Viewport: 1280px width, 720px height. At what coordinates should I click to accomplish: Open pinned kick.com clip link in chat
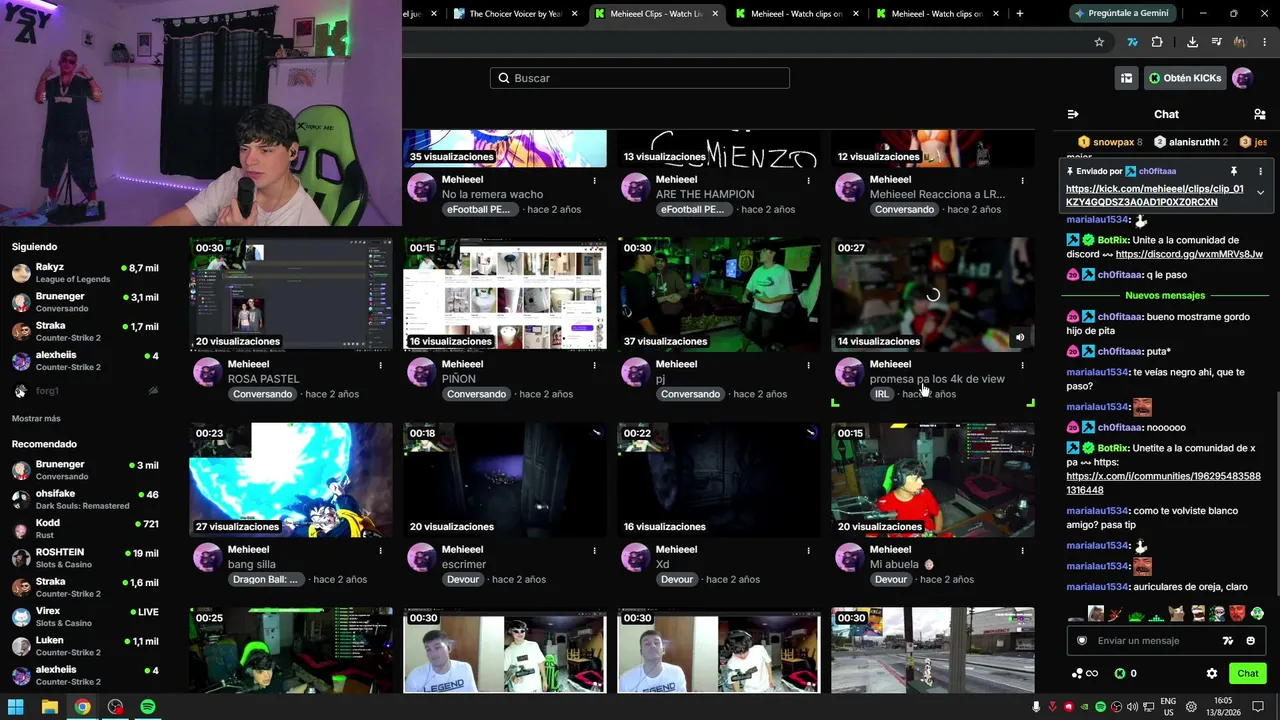coord(1155,195)
